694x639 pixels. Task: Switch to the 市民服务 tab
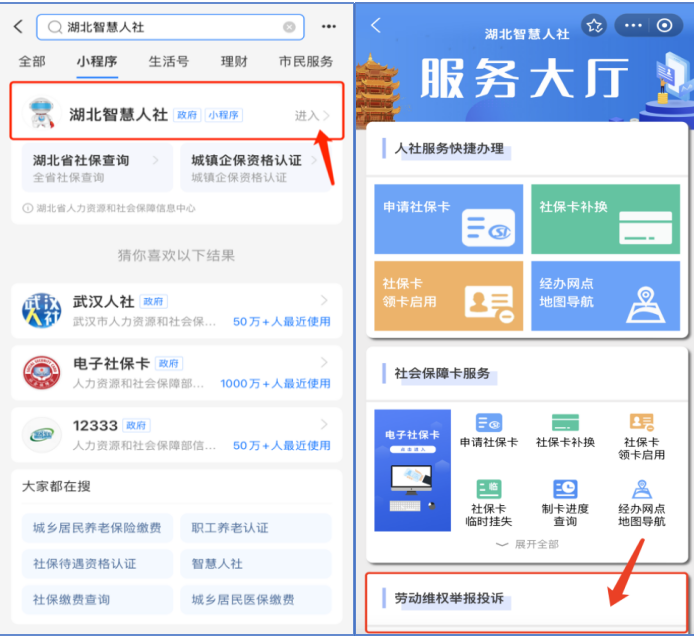point(306,61)
